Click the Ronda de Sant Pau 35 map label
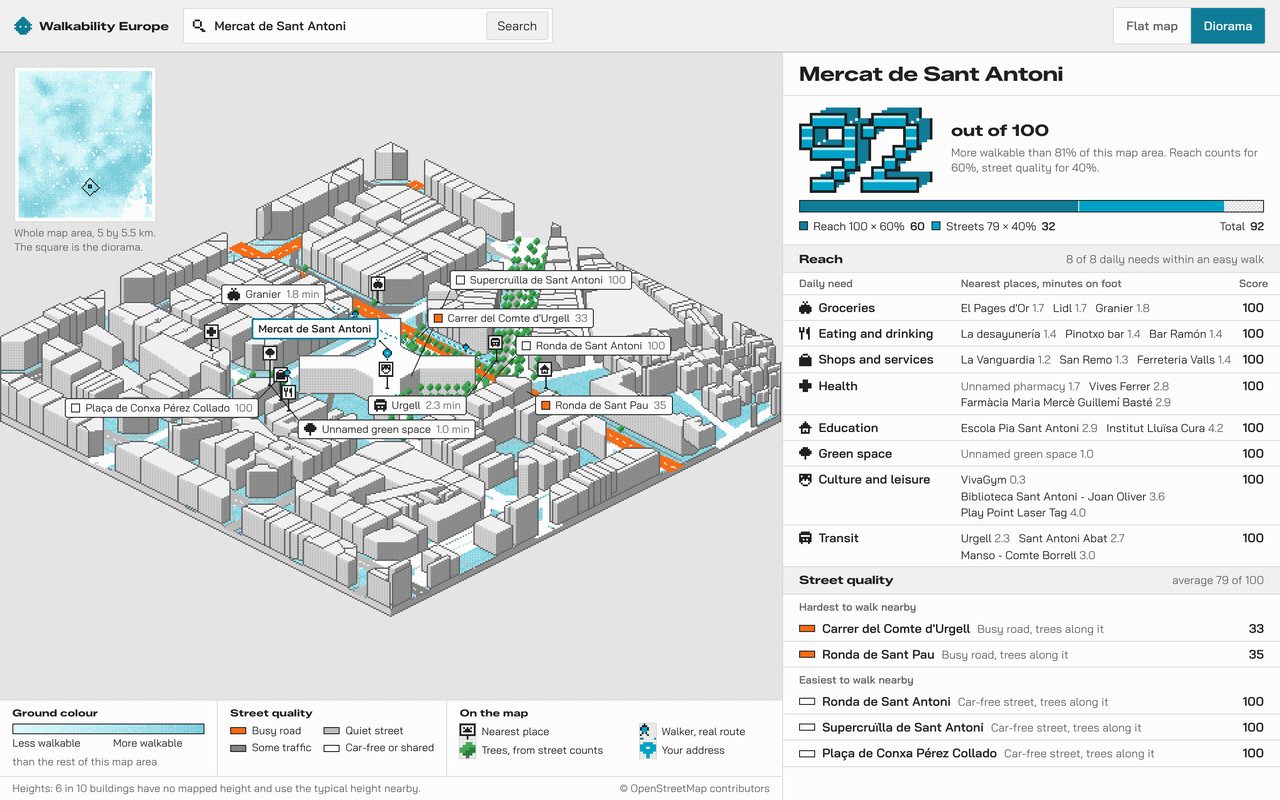 (x=603, y=405)
